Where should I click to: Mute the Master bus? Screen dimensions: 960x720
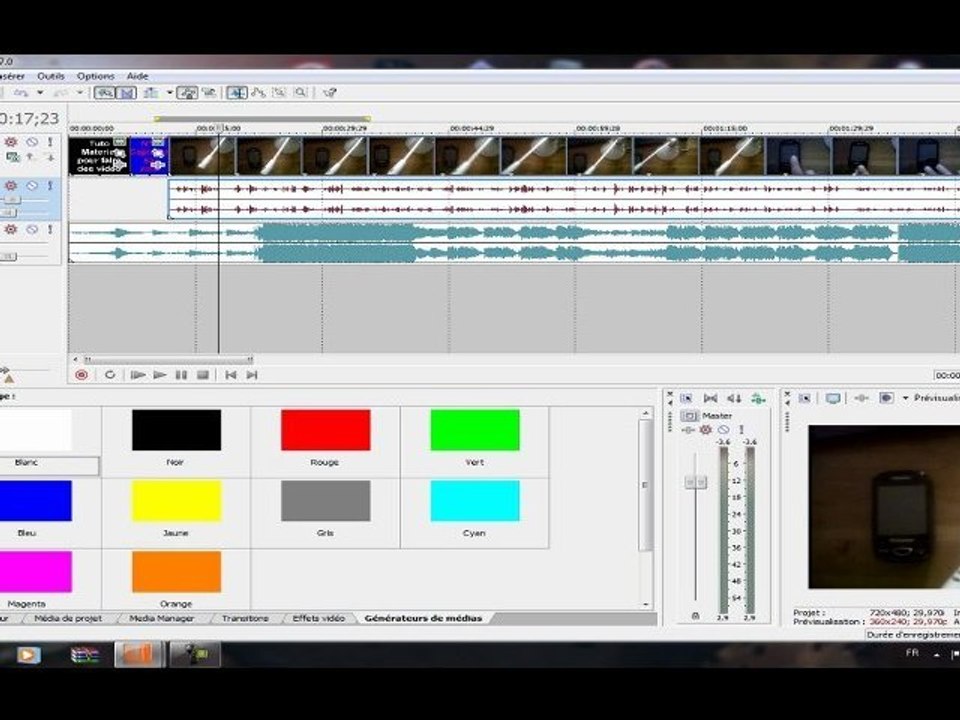pyautogui.click(x=724, y=430)
